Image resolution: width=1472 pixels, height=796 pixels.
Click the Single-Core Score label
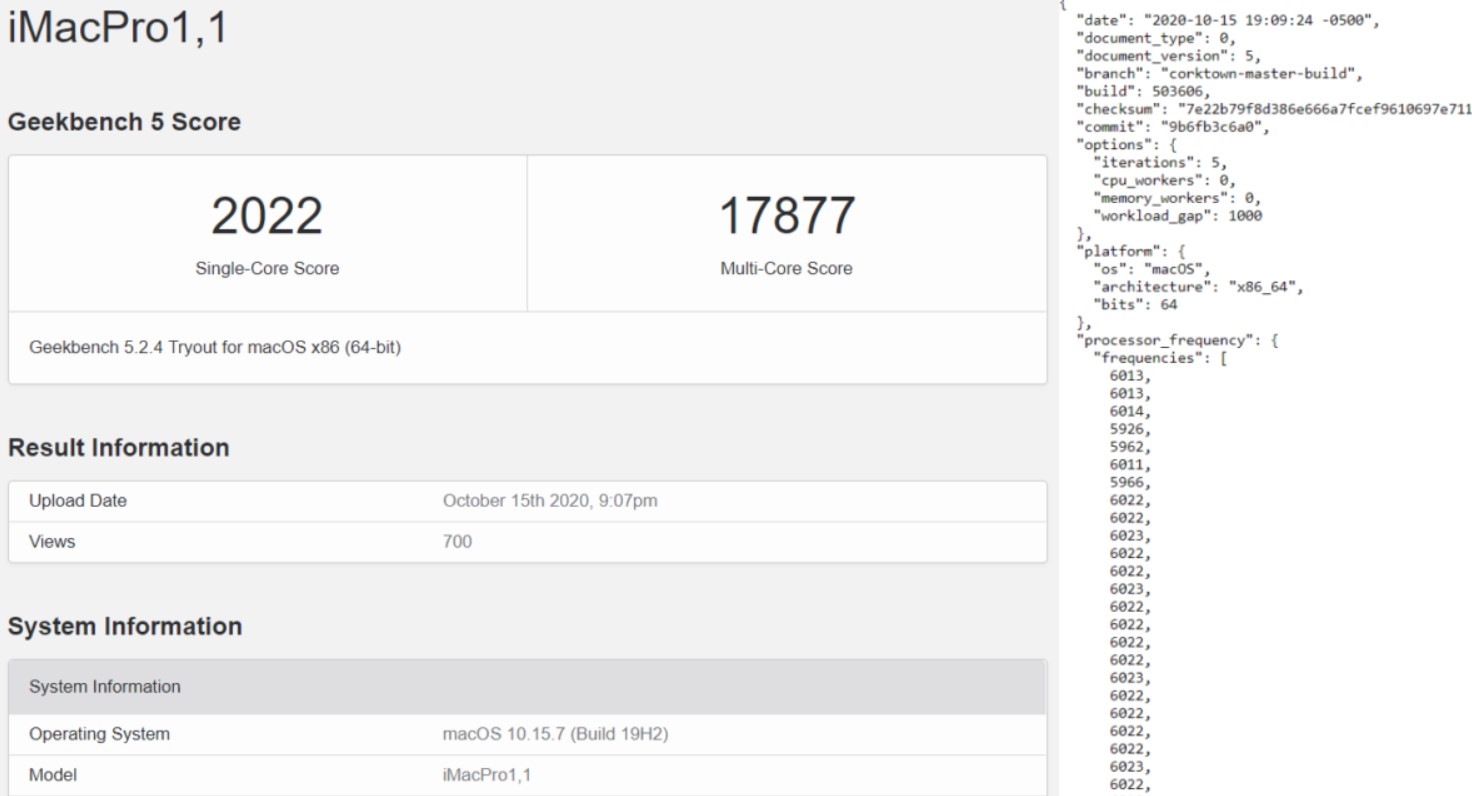click(267, 268)
